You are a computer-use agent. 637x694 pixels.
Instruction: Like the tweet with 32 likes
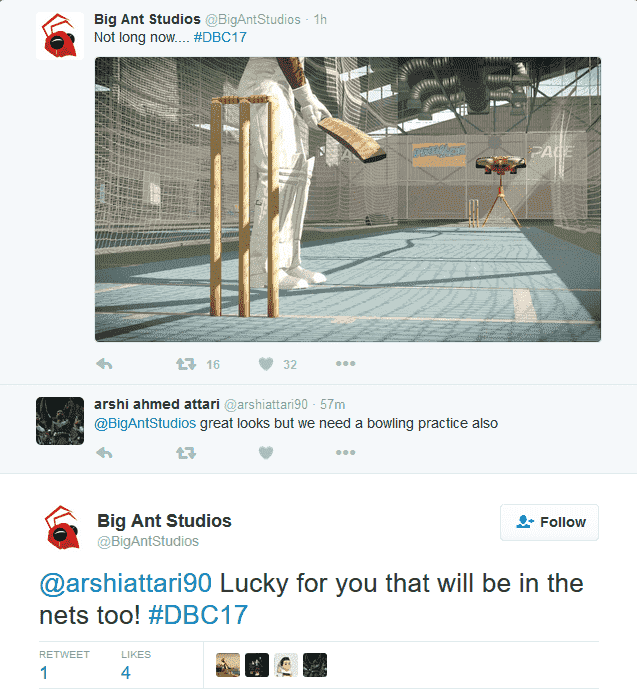pos(266,364)
